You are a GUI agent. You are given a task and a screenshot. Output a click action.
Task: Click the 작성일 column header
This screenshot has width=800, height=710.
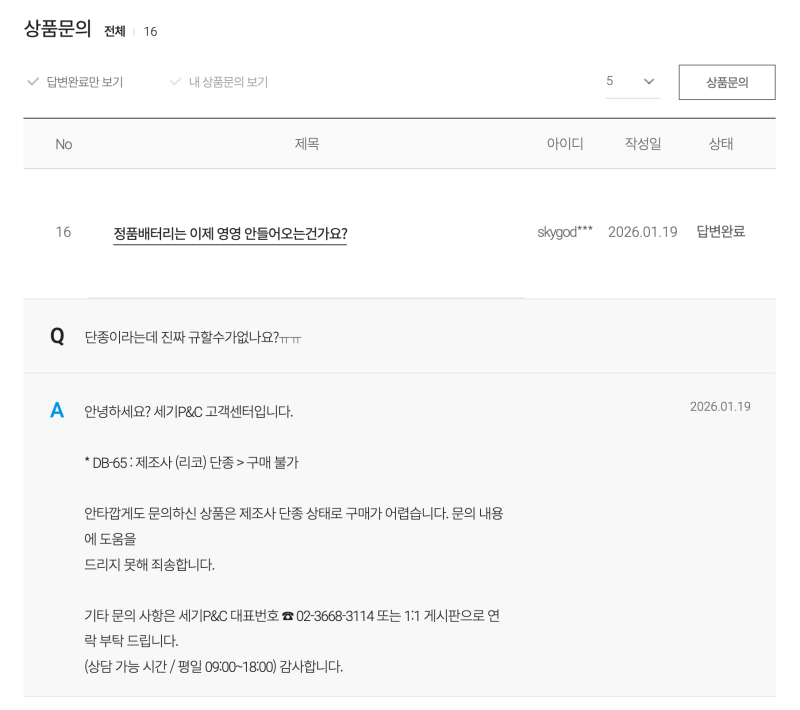[643, 144]
